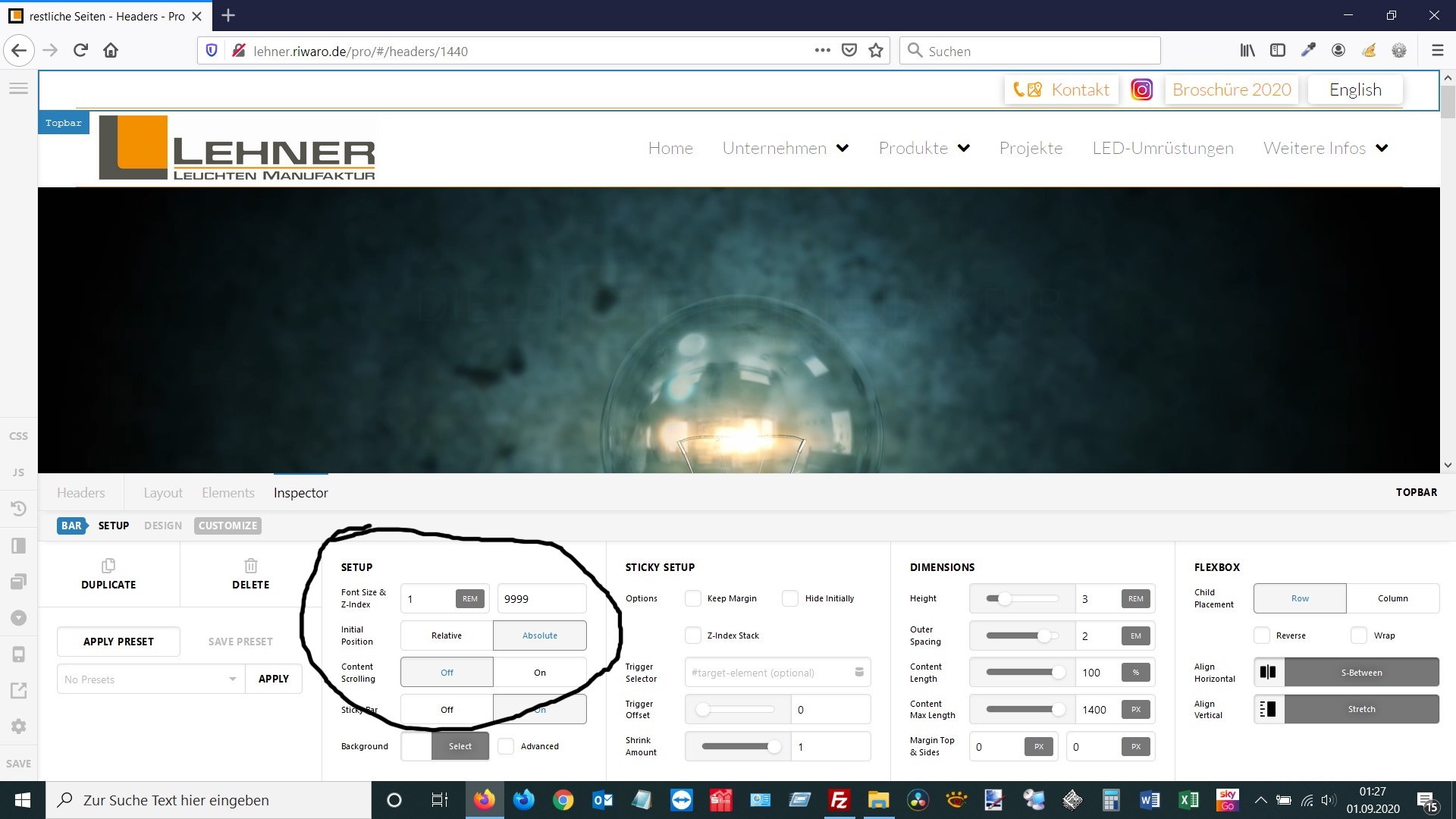The height and width of the screenshot is (819, 1456).
Task: Click the Save button in sidebar
Action: 18,764
